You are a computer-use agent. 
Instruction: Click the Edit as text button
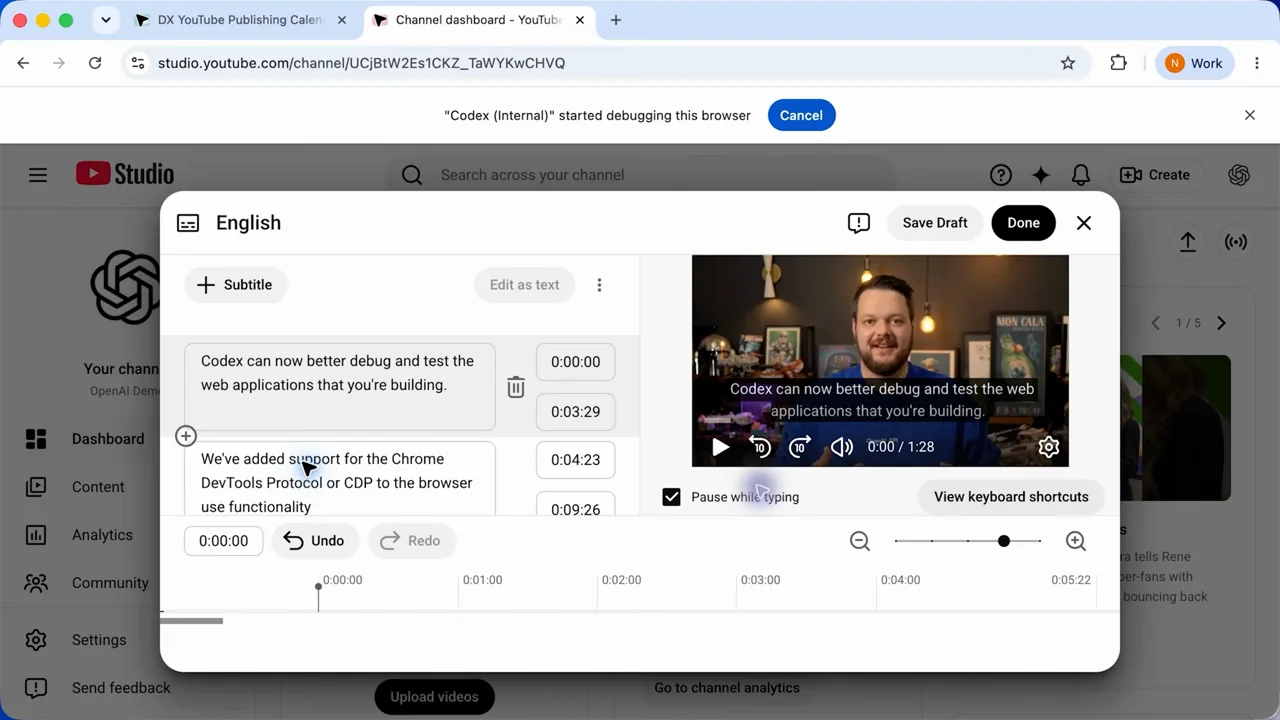click(525, 285)
